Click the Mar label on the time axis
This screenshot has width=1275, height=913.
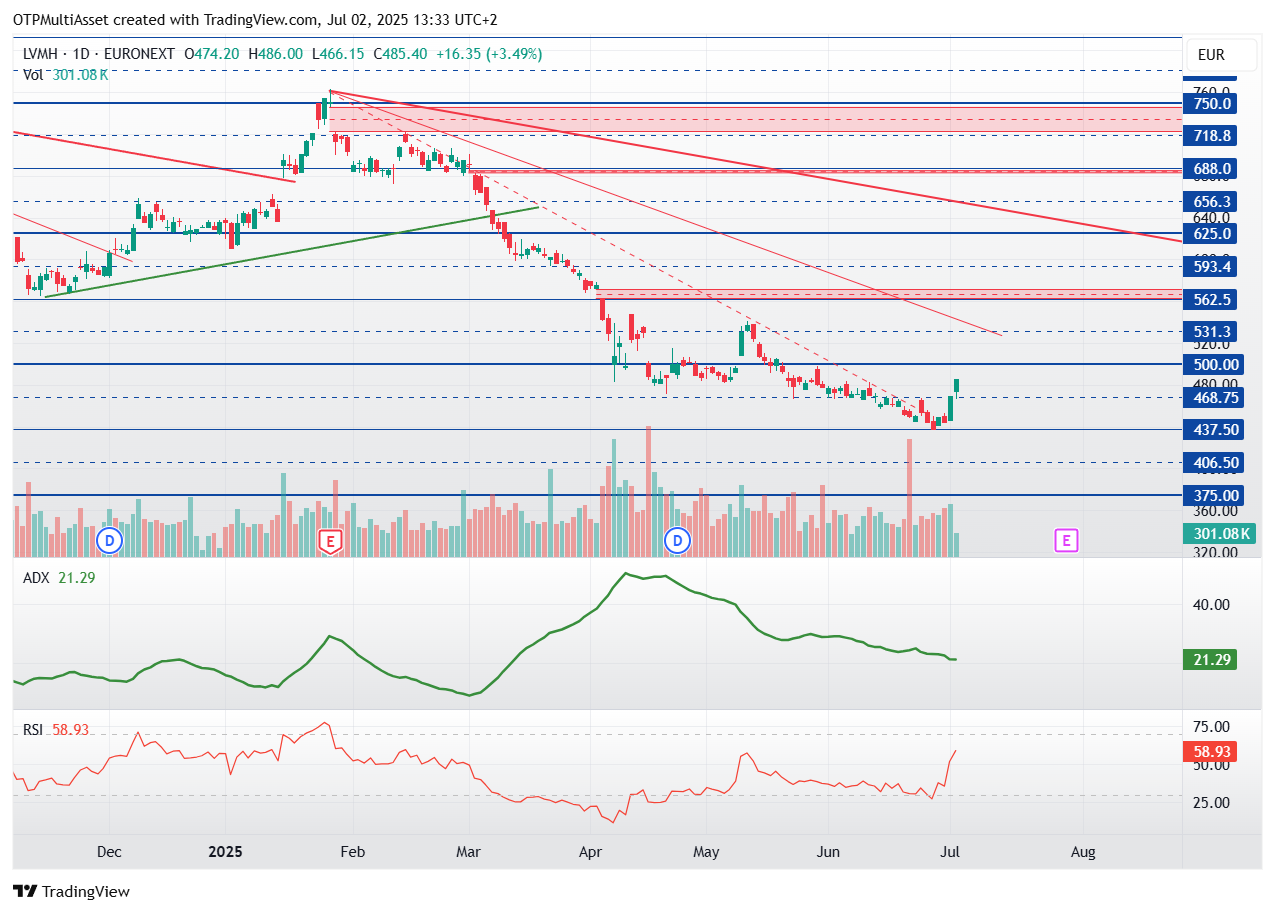(468, 852)
